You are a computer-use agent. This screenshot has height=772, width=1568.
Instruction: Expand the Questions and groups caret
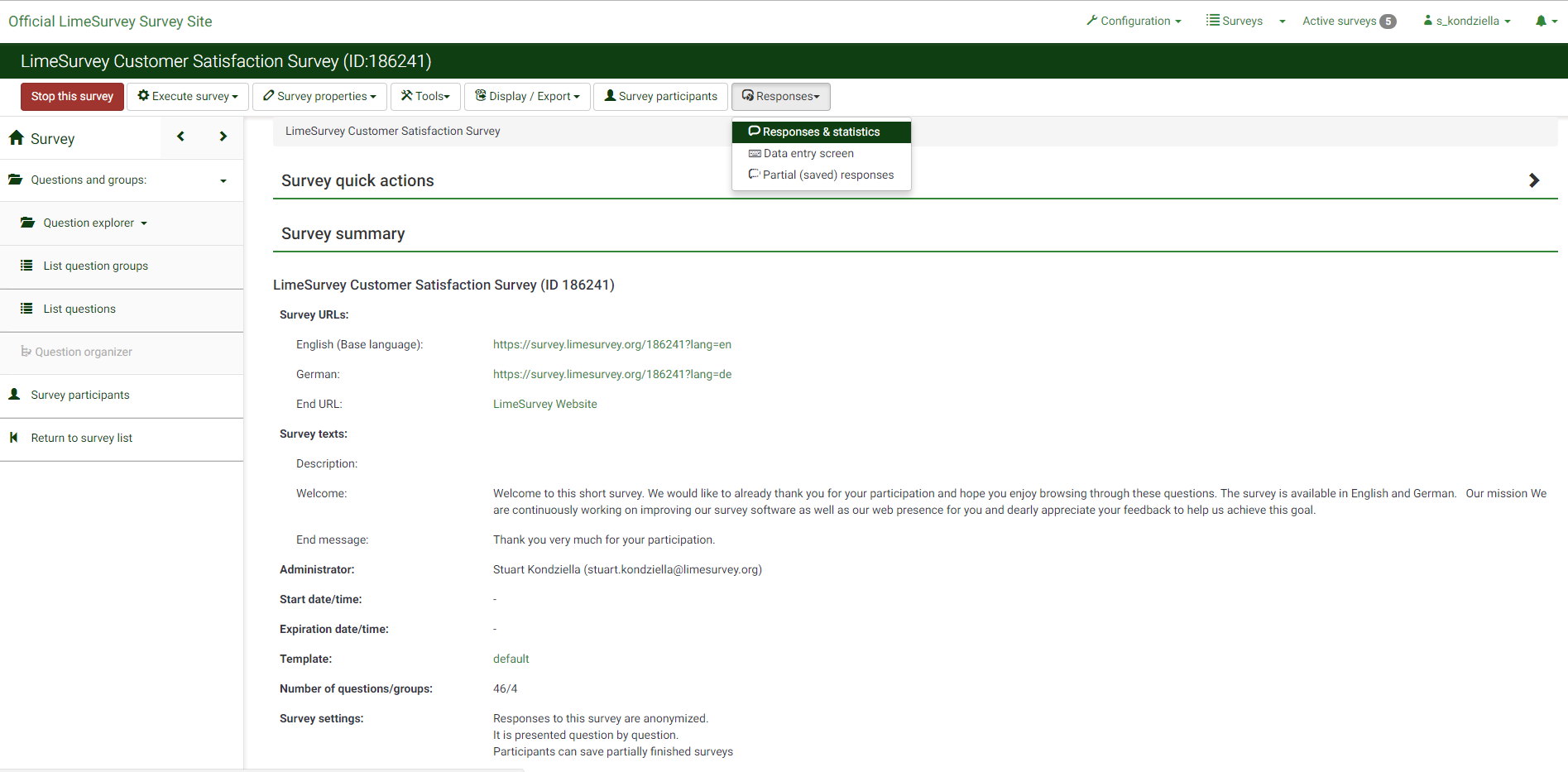223,181
